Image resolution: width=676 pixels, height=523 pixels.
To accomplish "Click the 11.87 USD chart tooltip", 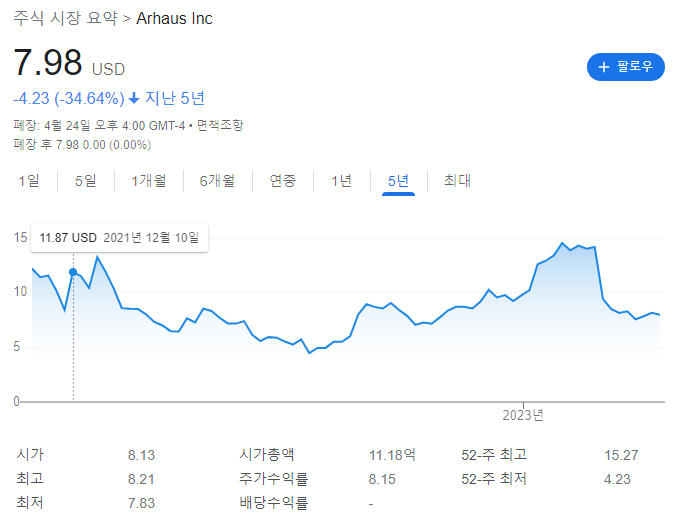I will coord(119,238).
